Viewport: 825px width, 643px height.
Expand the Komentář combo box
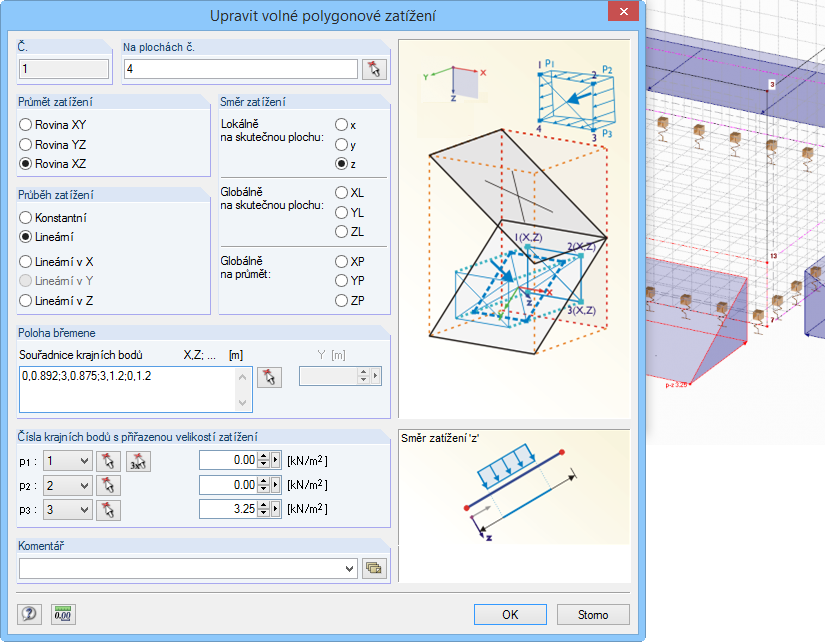349,568
